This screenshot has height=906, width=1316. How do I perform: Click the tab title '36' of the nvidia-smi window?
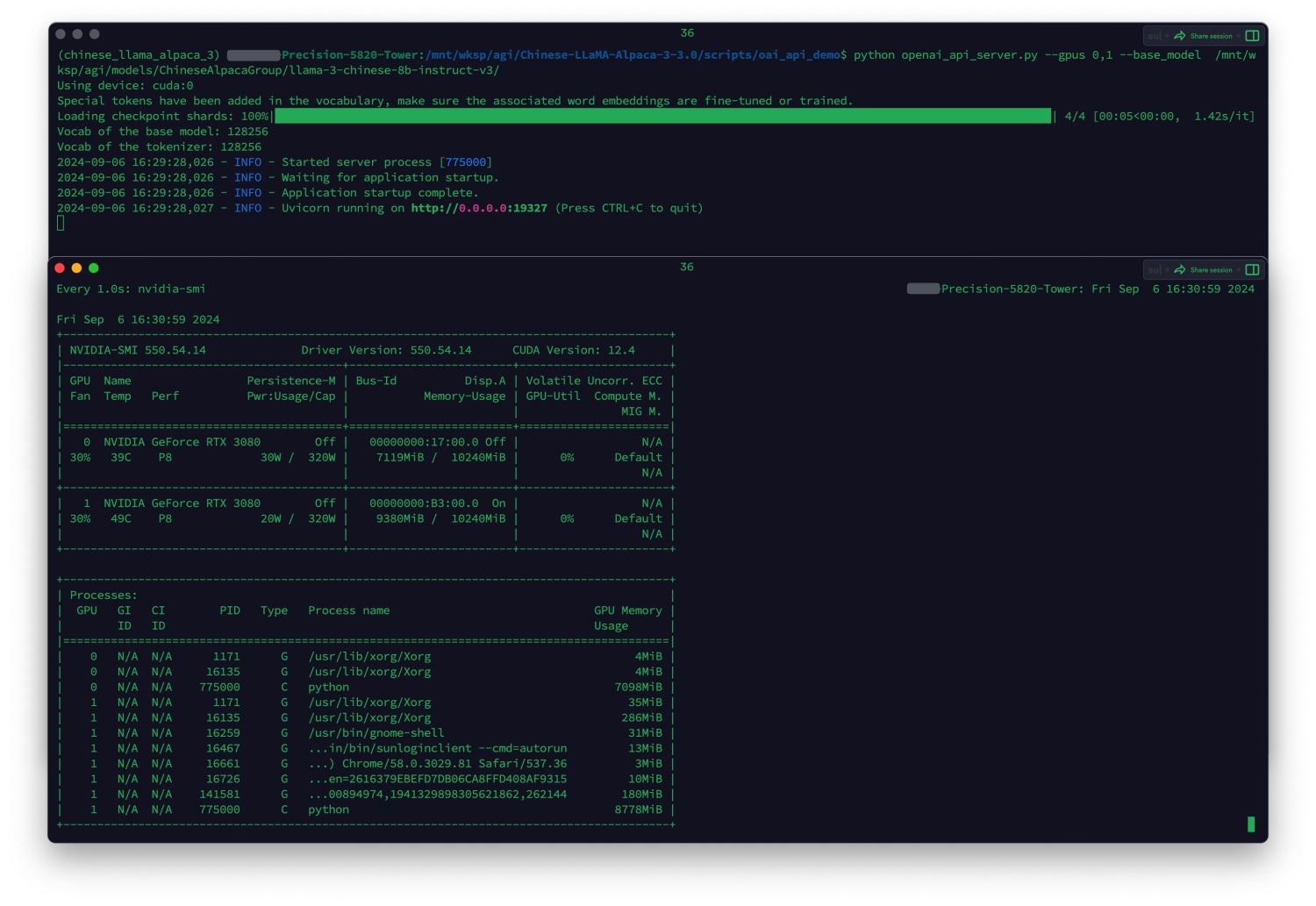tap(687, 267)
